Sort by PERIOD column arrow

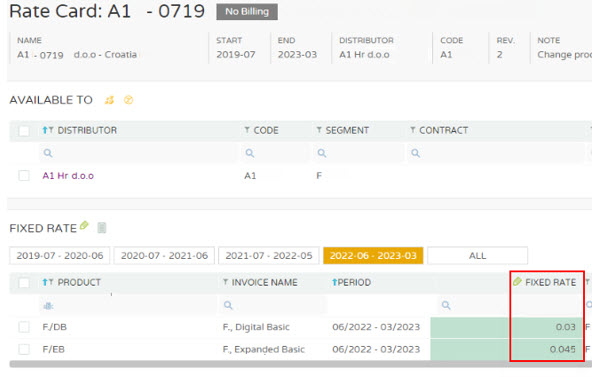click(334, 282)
